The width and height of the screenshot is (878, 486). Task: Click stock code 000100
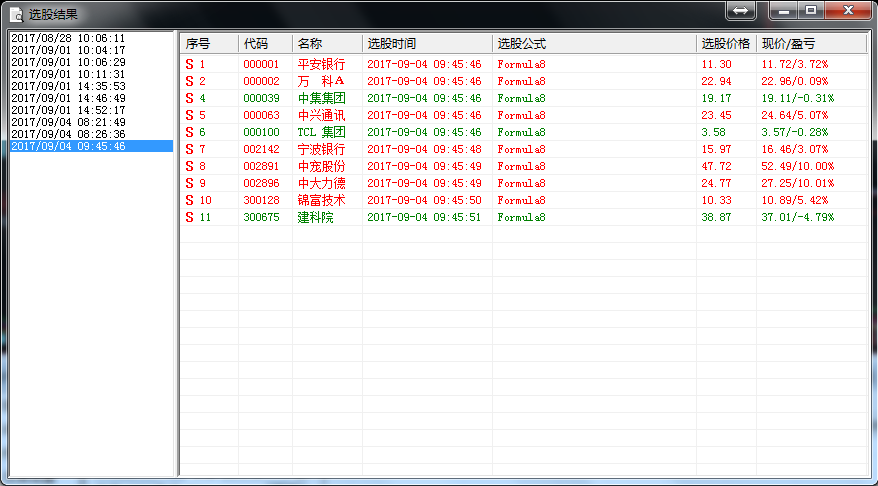pos(261,133)
